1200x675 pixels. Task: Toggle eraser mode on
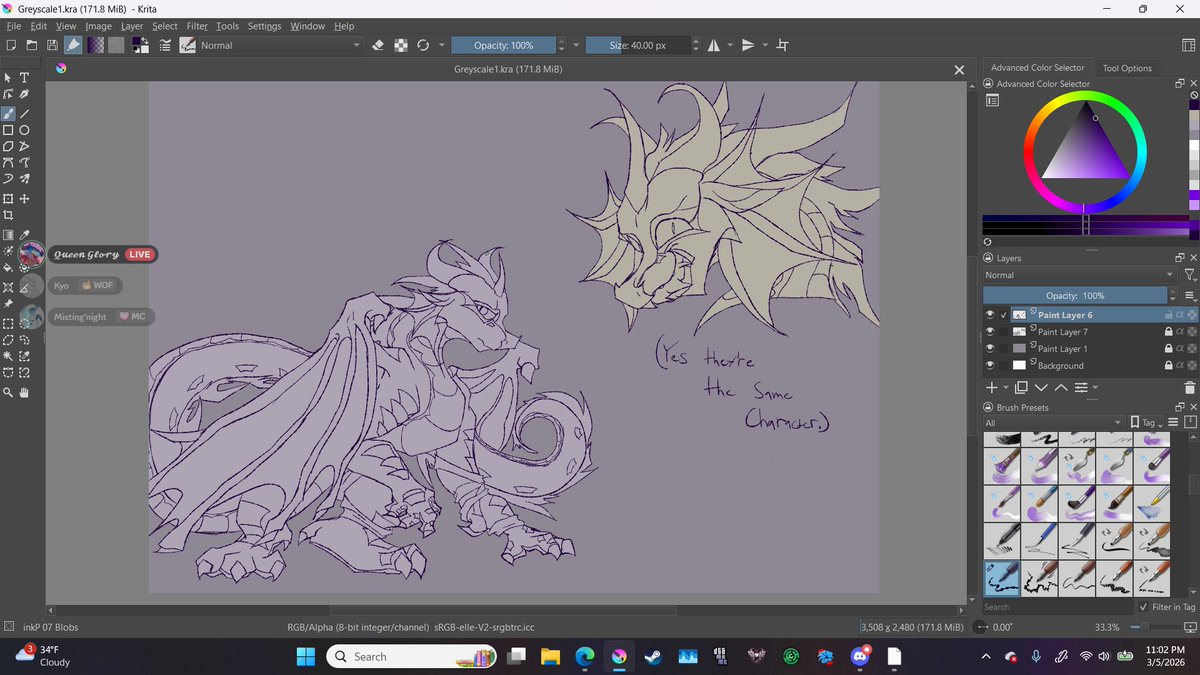(378, 45)
